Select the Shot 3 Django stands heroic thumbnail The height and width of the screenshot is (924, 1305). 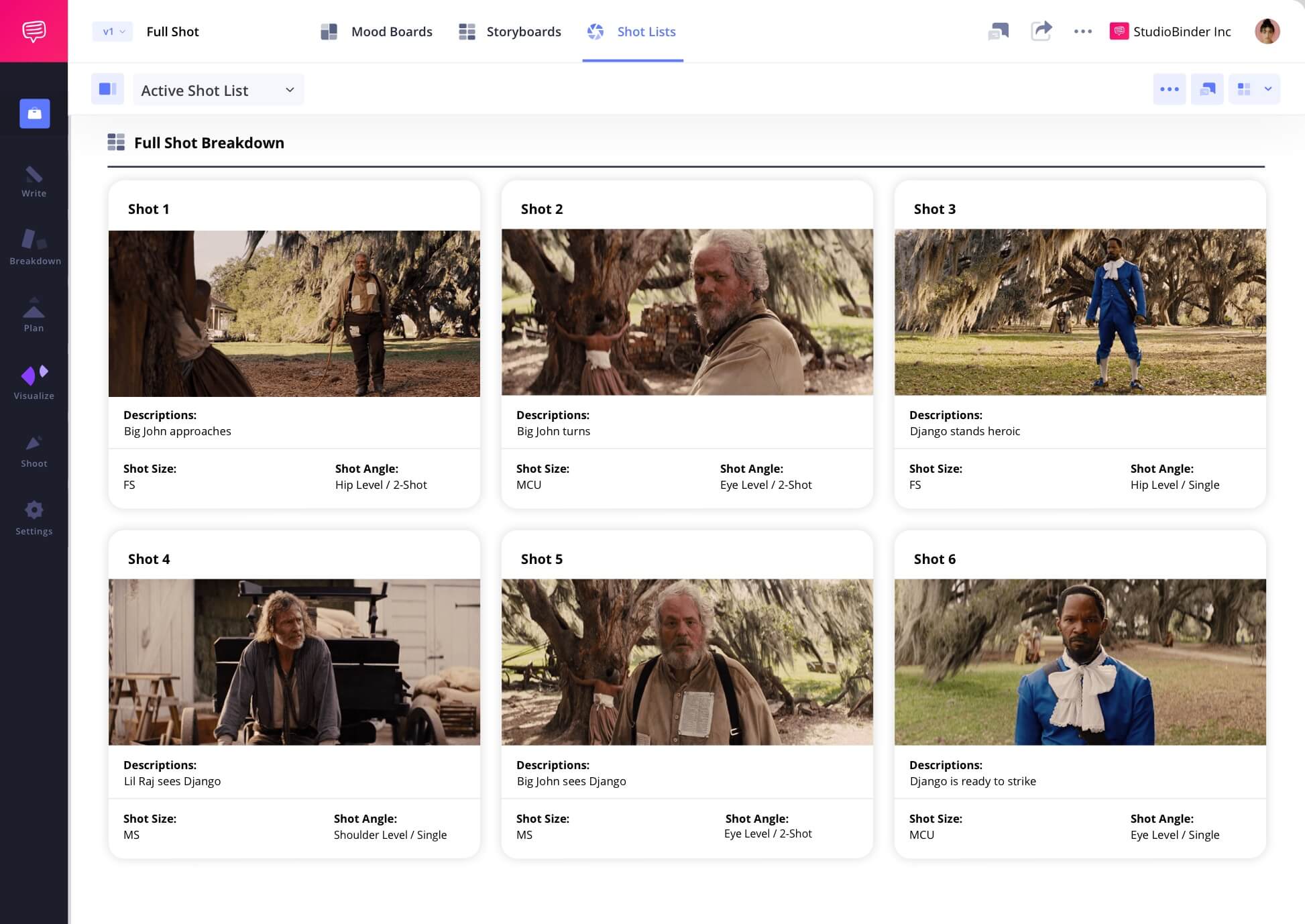point(1080,312)
